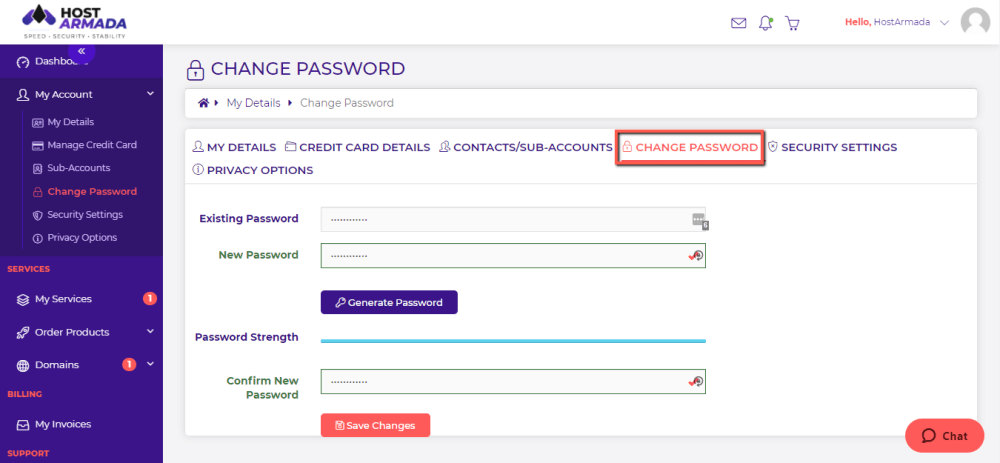The height and width of the screenshot is (463, 1000).
Task: Open the Chat support button
Action: click(945, 436)
